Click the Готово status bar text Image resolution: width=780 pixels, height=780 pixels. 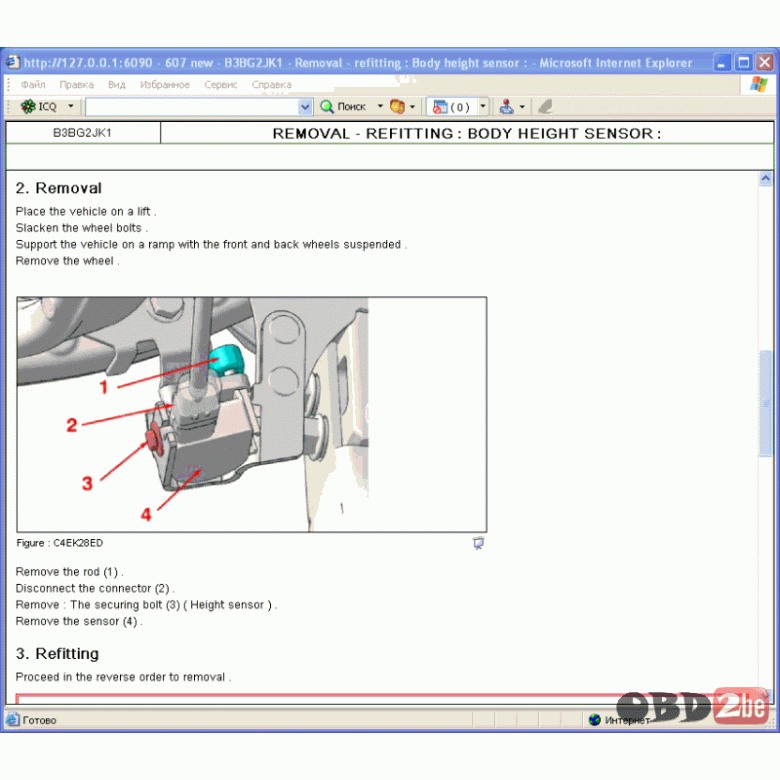coord(39,720)
